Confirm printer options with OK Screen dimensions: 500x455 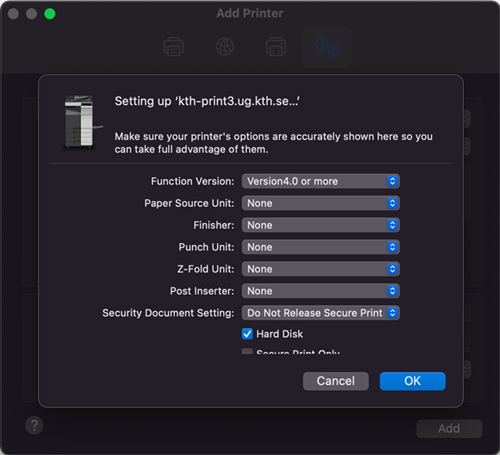[412, 381]
